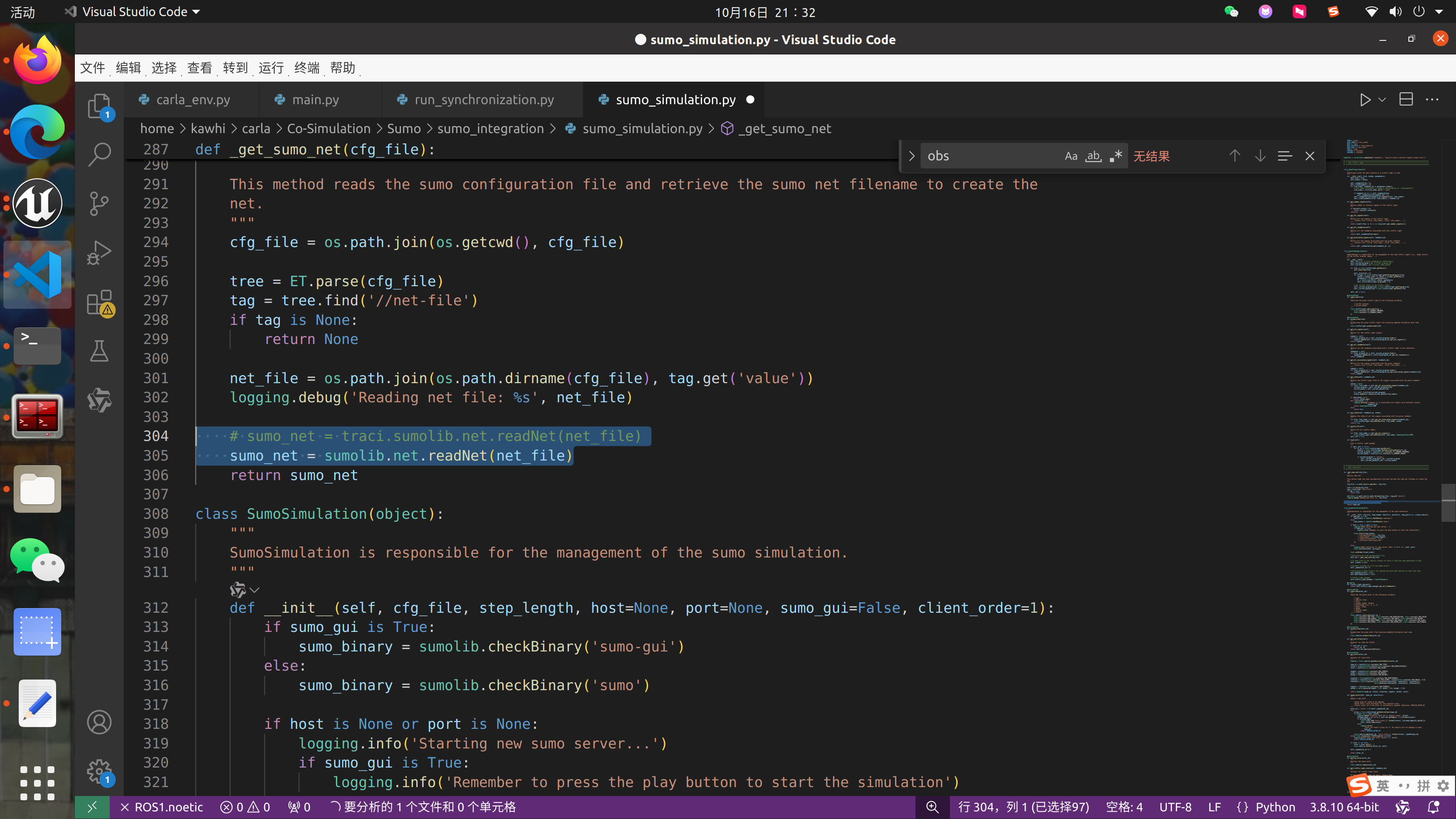Click the Accounts icon in activity bar
1456x819 pixels.
[x=99, y=722]
